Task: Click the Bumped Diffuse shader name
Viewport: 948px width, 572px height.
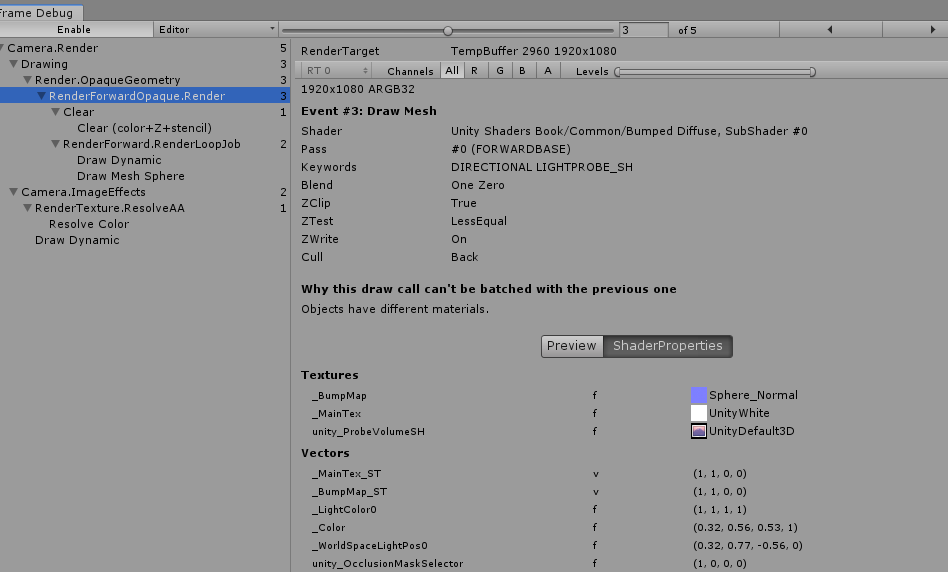Action: coord(629,131)
